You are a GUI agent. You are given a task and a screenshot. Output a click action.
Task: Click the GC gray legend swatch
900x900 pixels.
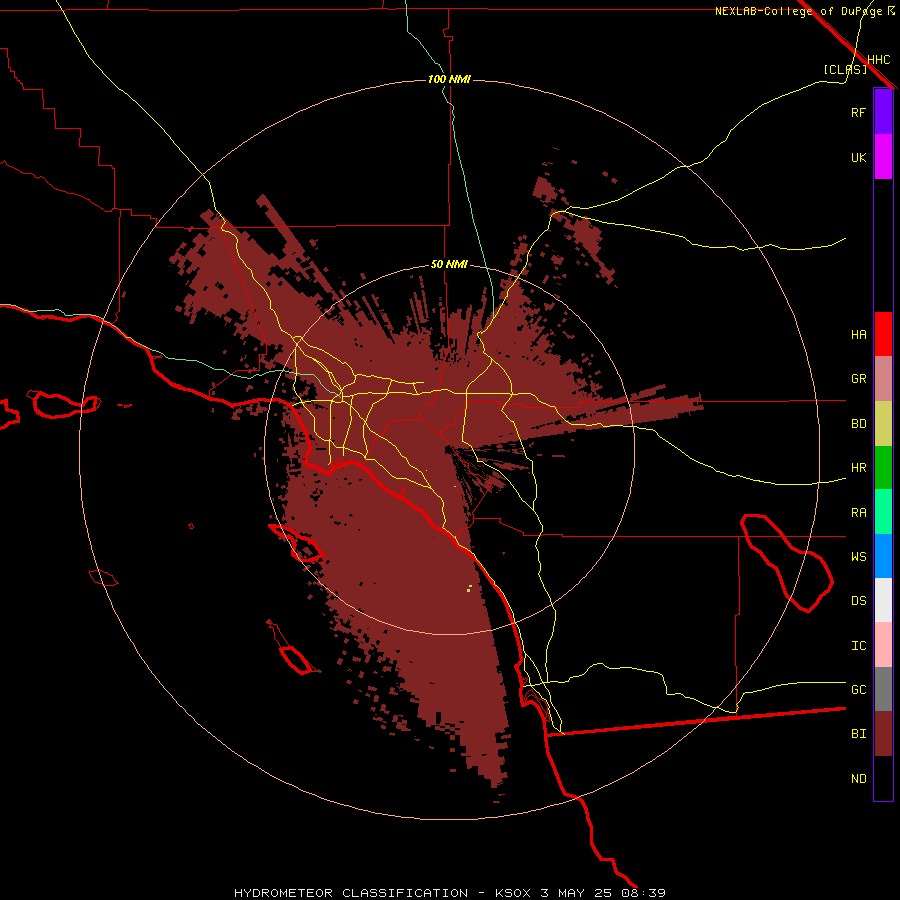[883, 689]
